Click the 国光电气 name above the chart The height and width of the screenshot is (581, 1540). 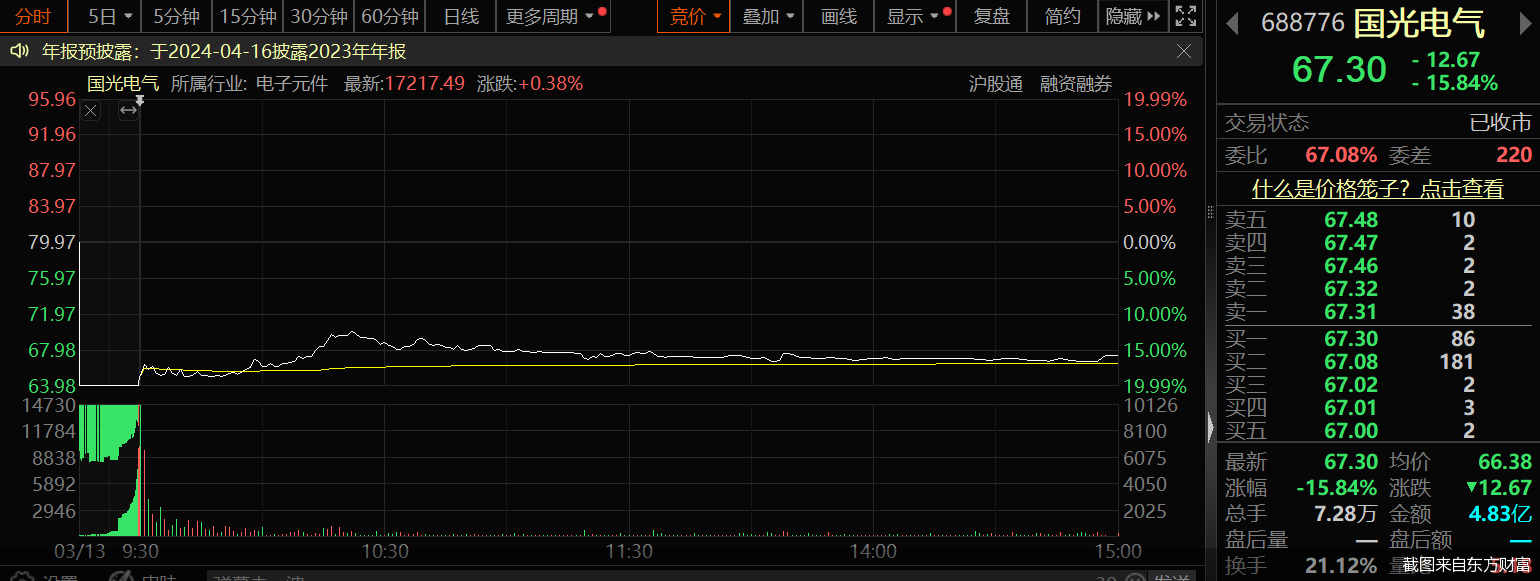(123, 84)
